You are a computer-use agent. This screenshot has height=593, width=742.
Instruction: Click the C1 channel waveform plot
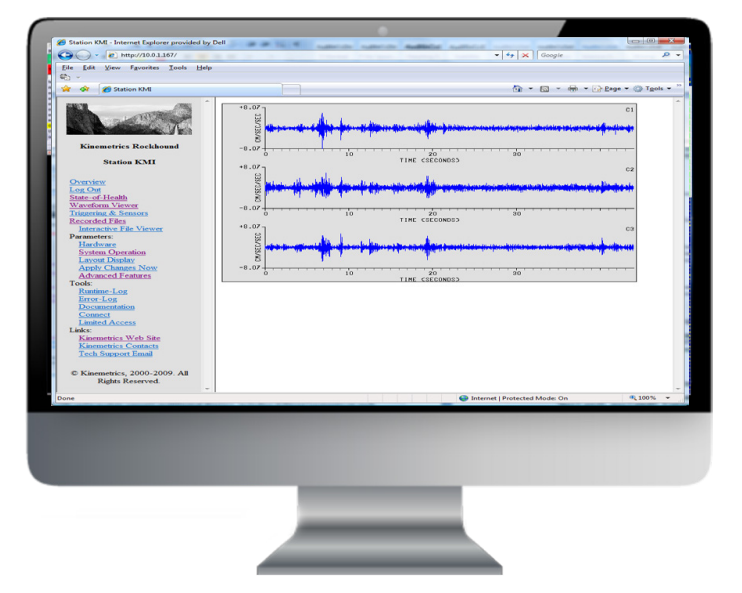[x=450, y=128]
